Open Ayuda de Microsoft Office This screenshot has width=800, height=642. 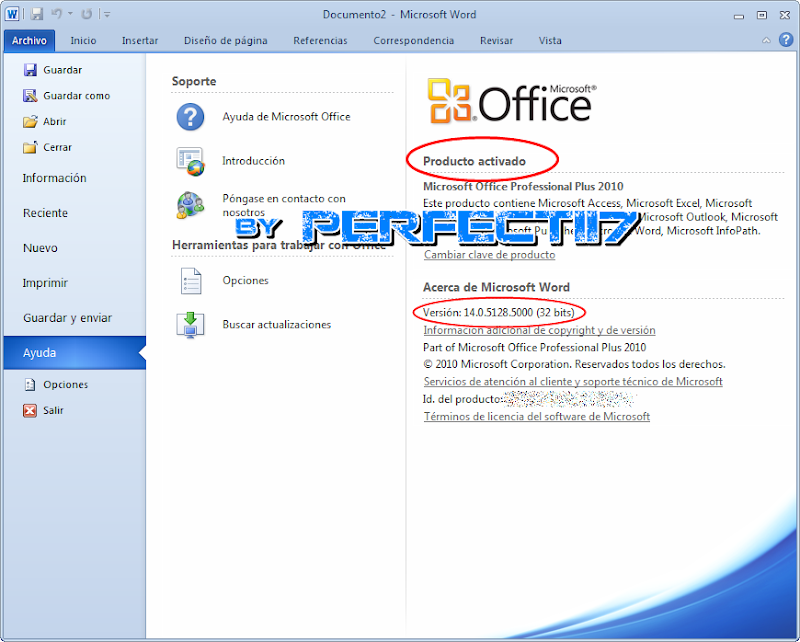pos(286,117)
